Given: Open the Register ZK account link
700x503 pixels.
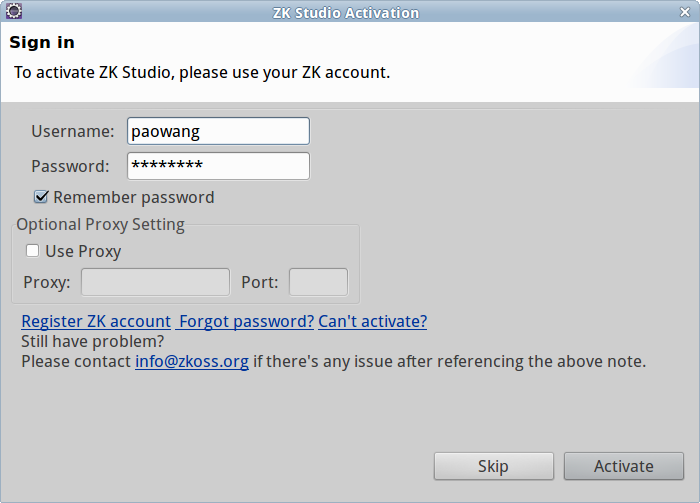Looking at the screenshot, I should [96, 321].
